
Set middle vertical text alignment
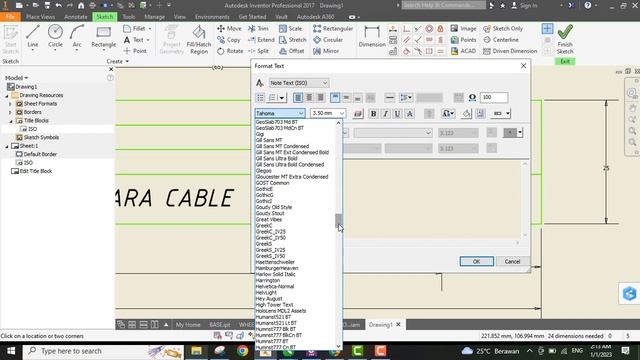click(x=346, y=98)
